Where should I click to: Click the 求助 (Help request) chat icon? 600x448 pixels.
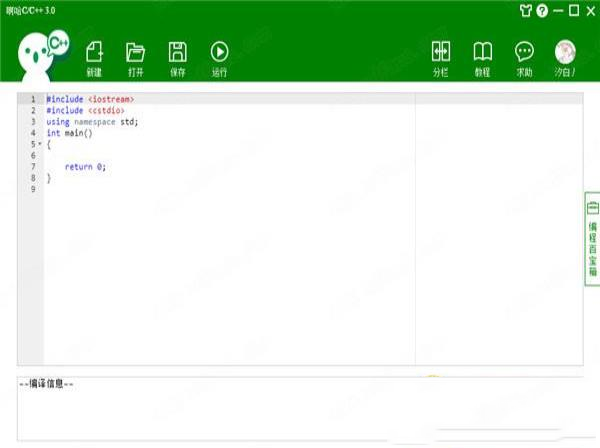pos(524,53)
